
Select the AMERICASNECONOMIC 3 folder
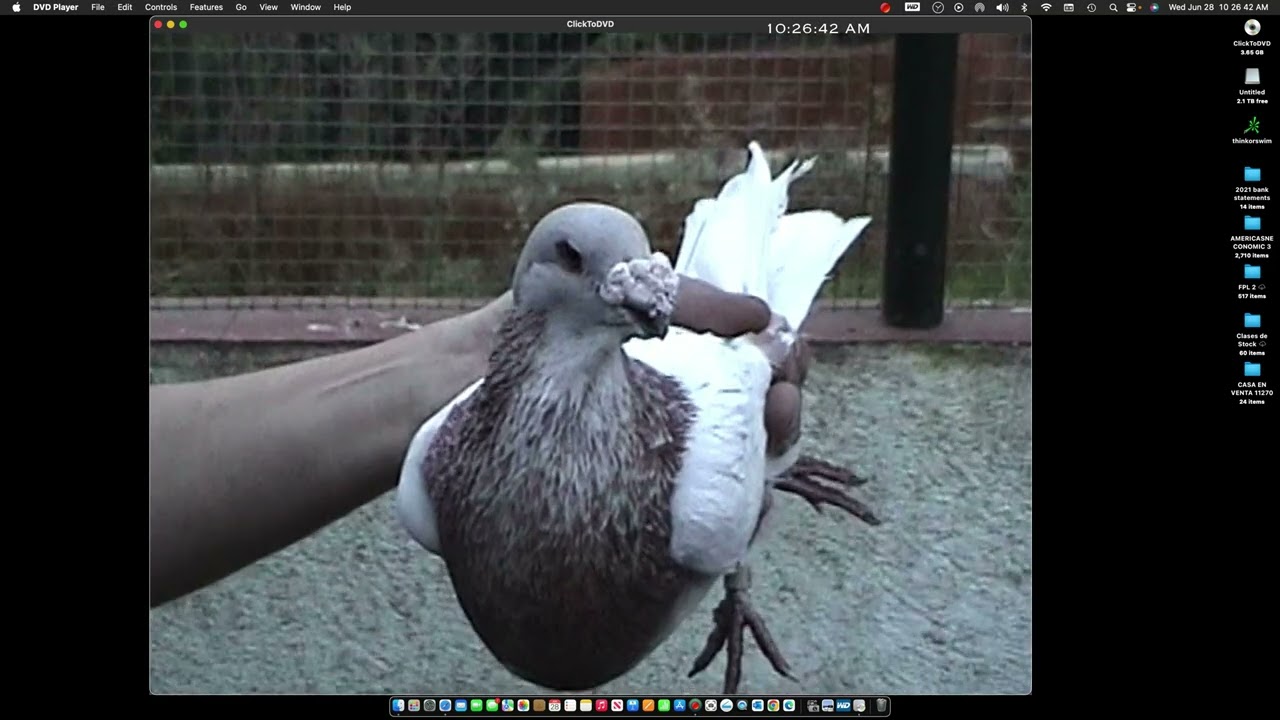pos(1252,223)
